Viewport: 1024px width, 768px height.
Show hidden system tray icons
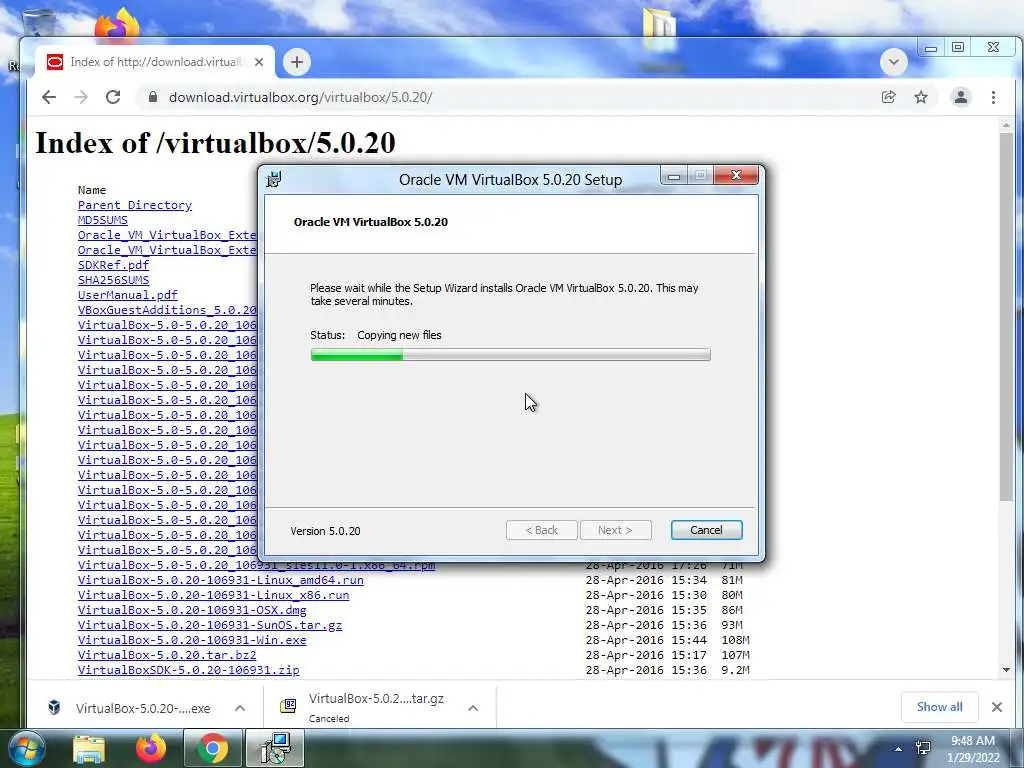click(x=898, y=749)
